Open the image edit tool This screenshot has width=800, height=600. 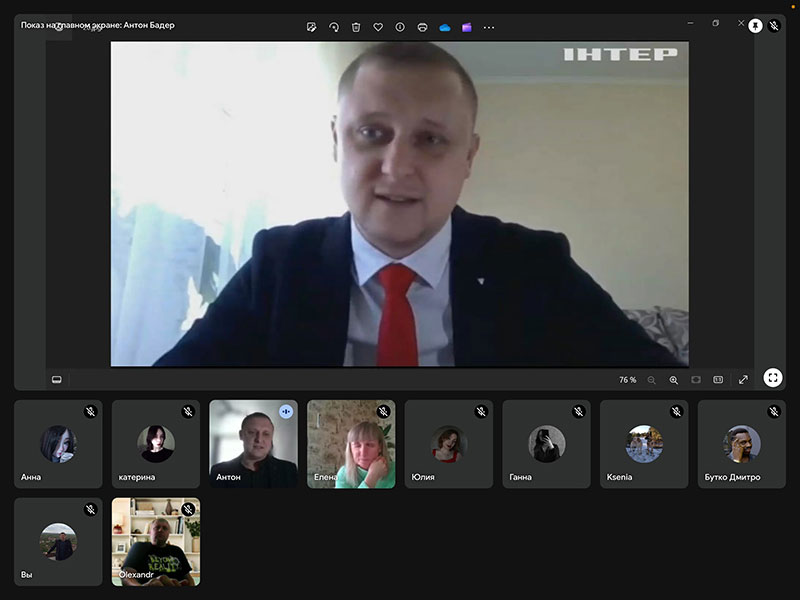(311, 27)
